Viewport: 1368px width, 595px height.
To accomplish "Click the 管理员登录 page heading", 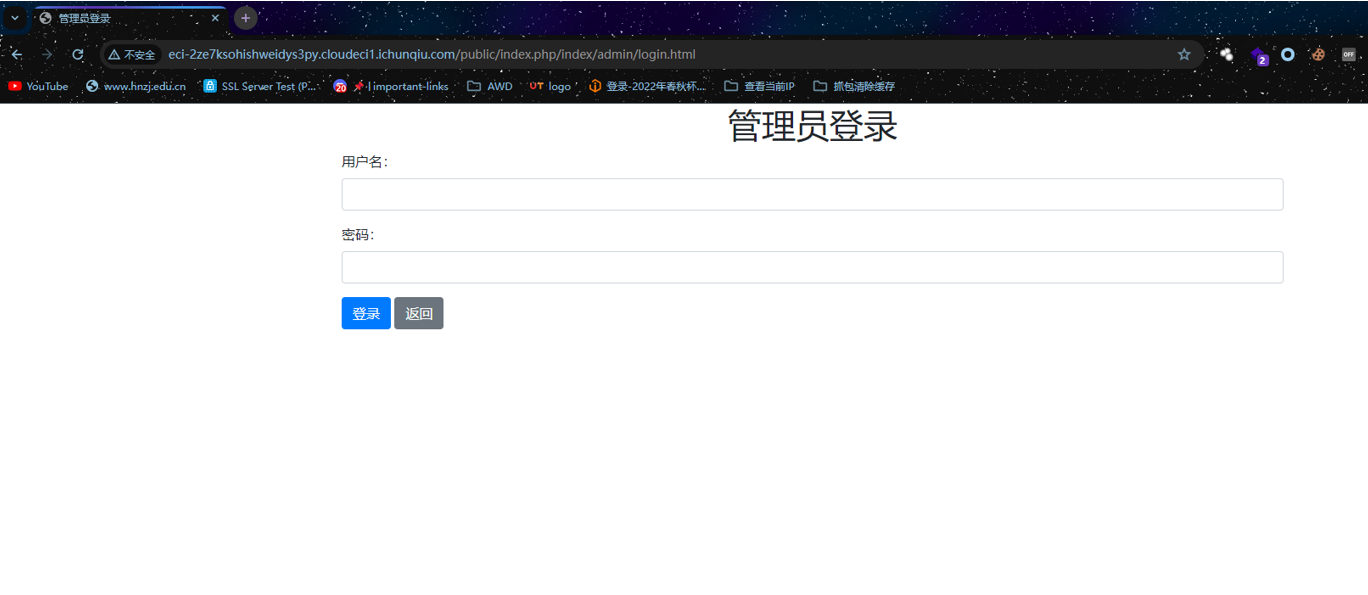I will point(812,127).
